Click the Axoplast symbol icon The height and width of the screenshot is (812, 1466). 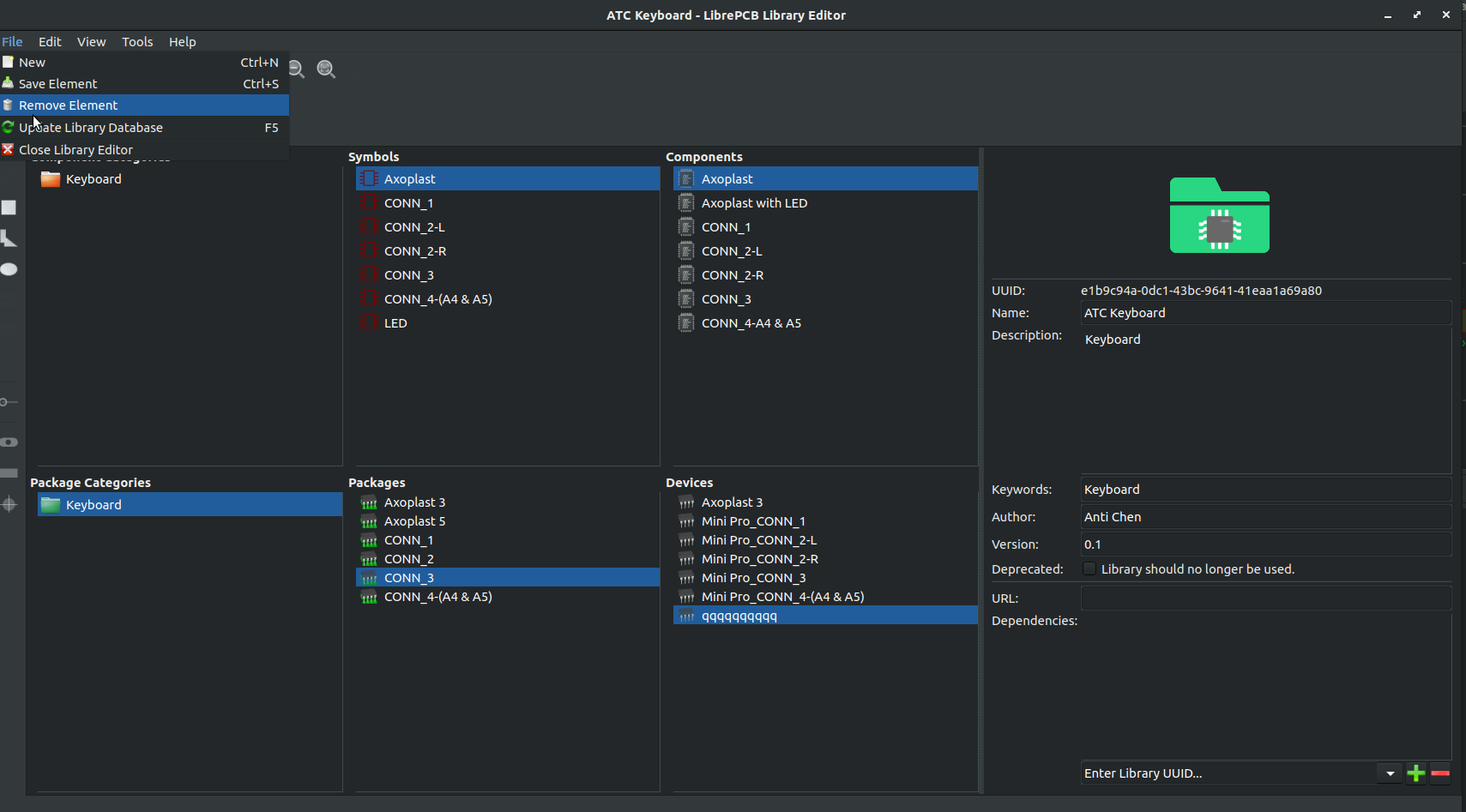point(370,178)
